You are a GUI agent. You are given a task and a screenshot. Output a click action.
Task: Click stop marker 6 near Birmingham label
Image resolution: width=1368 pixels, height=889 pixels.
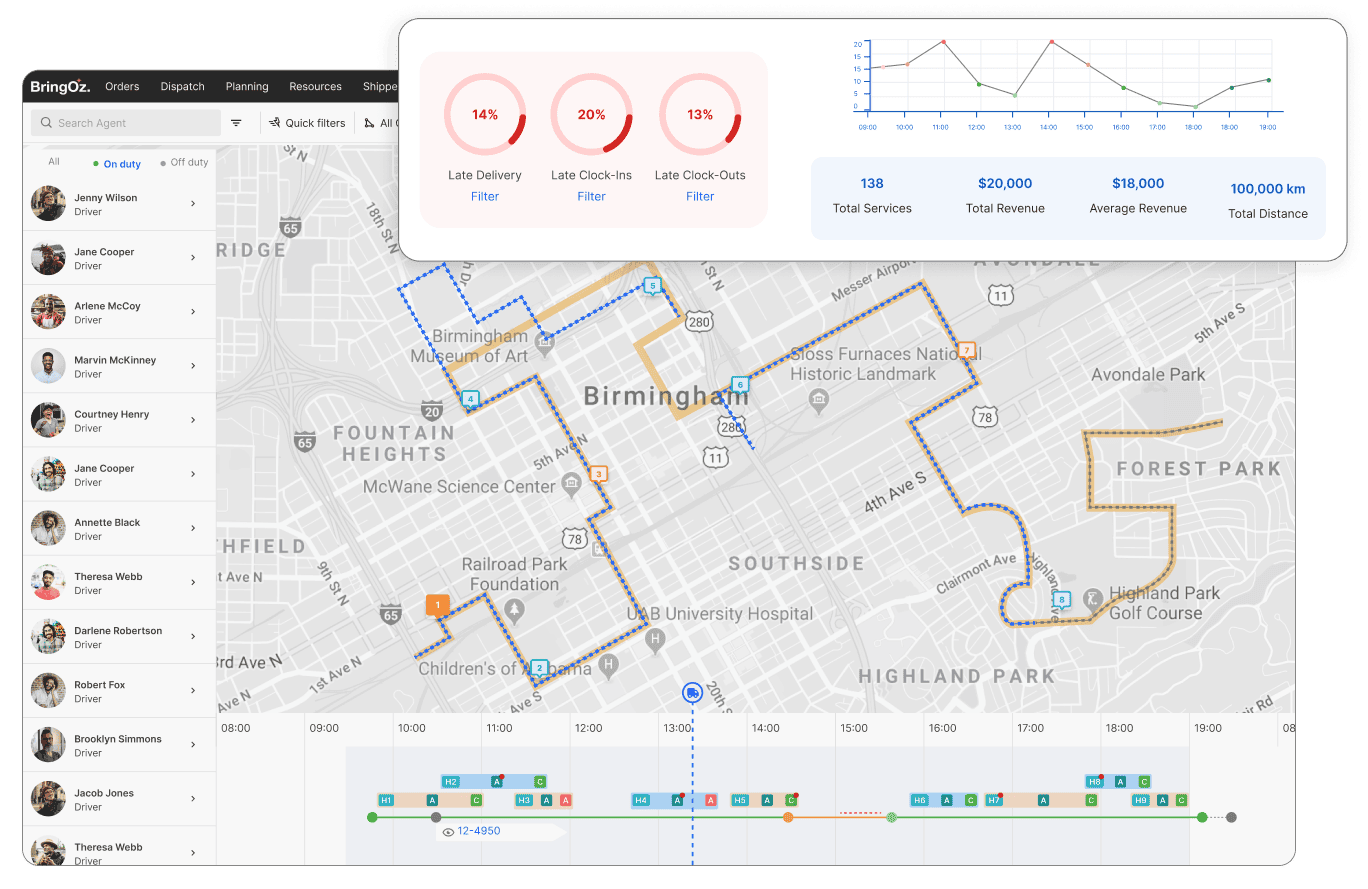(x=740, y=384)
